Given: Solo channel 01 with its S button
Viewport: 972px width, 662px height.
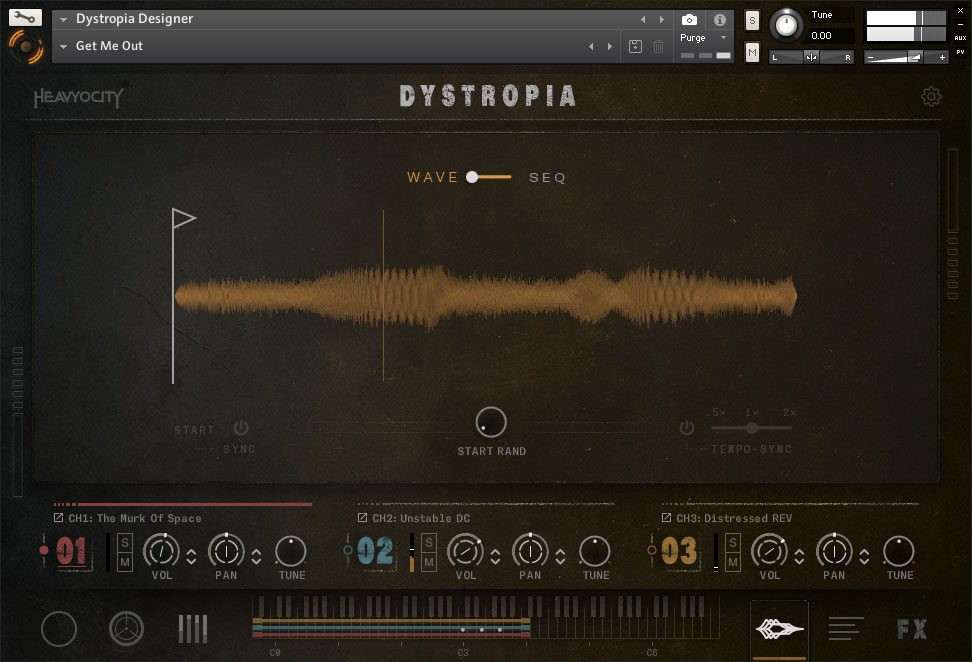Looking at the screenshot, I should 125,542.
